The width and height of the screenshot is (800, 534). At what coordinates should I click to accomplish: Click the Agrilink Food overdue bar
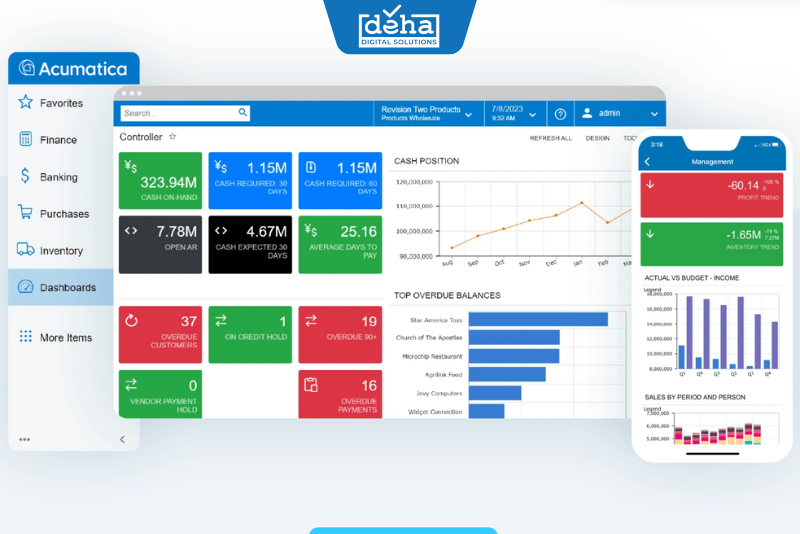point(507,374)
